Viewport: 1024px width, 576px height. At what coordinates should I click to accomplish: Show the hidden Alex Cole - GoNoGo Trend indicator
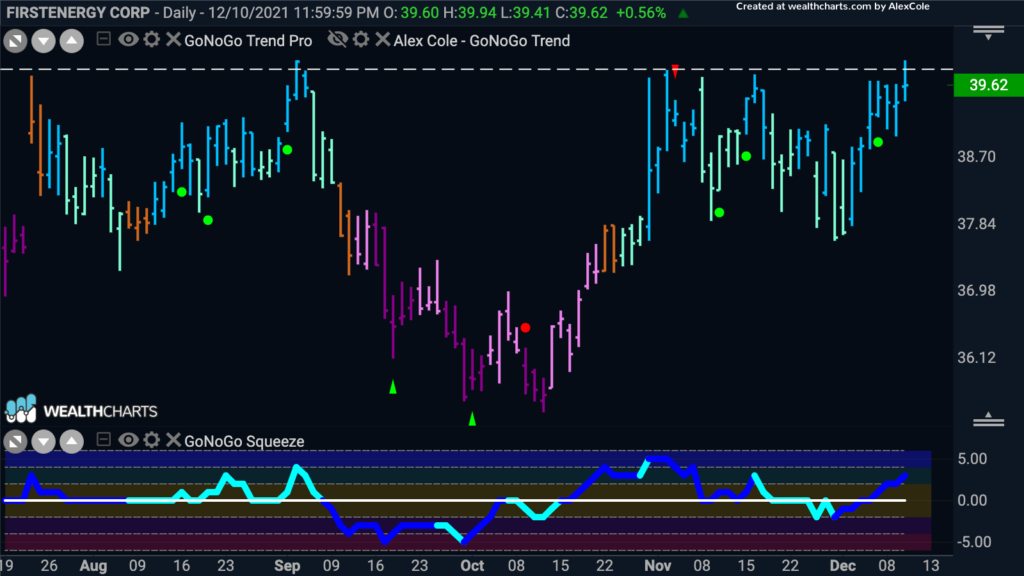(338, 39)
